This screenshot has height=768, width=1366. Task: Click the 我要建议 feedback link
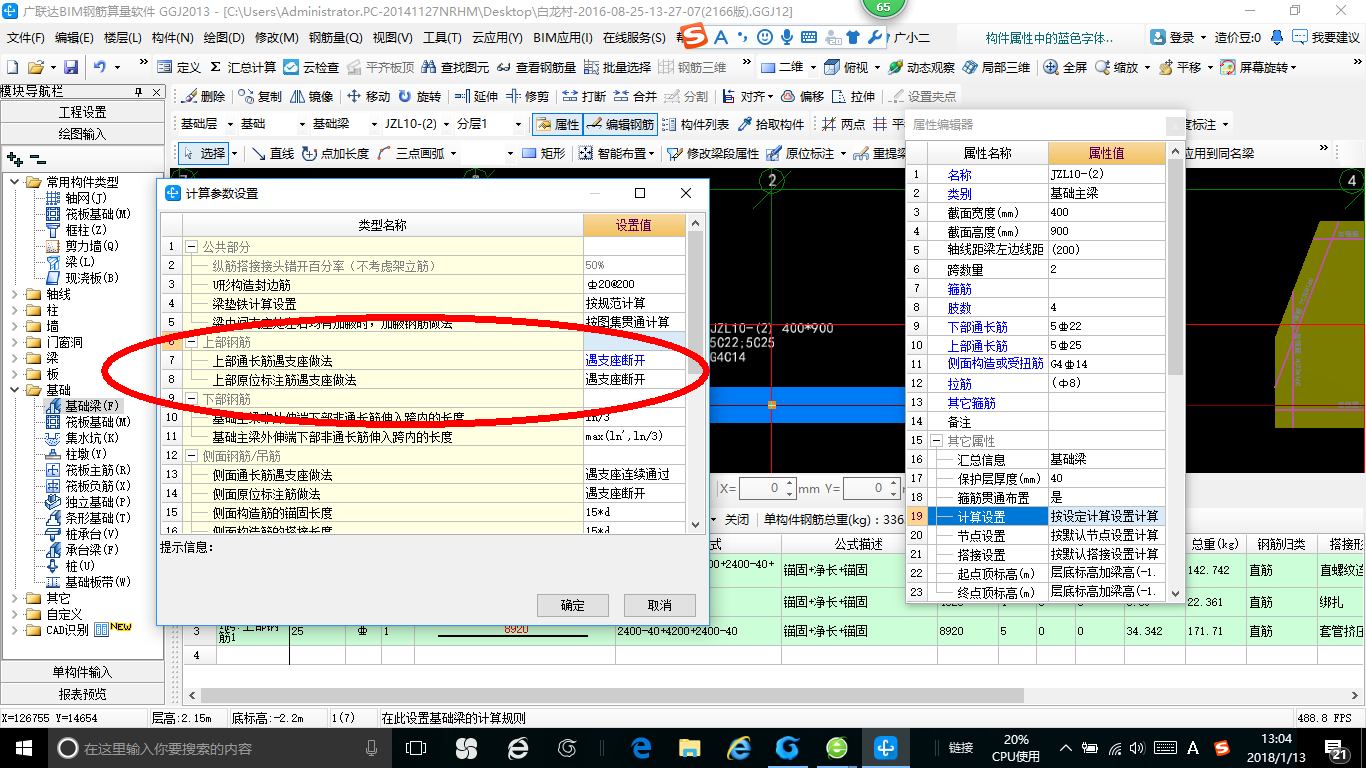[1326, 38]
